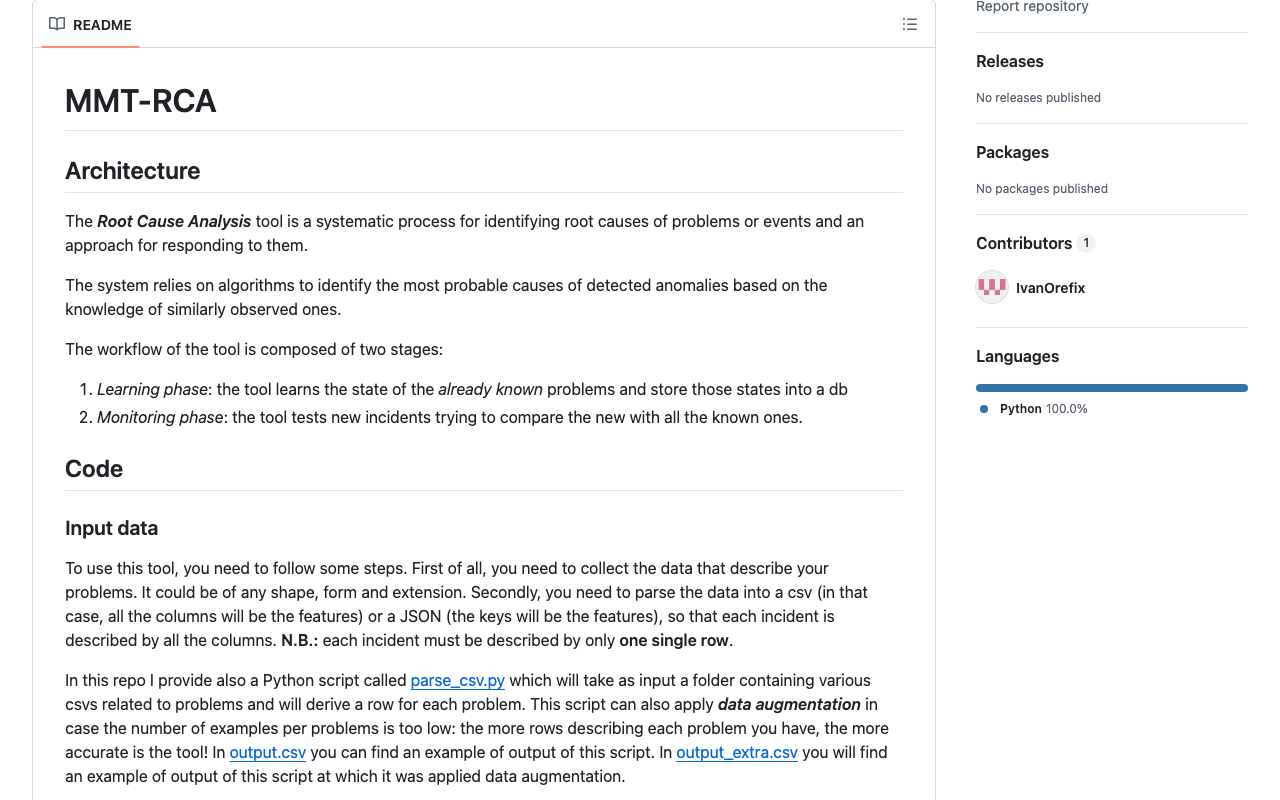The image size is (1280, 800).
Task: Click 'No packages published' text
Action: click(x=1042, y=189)
